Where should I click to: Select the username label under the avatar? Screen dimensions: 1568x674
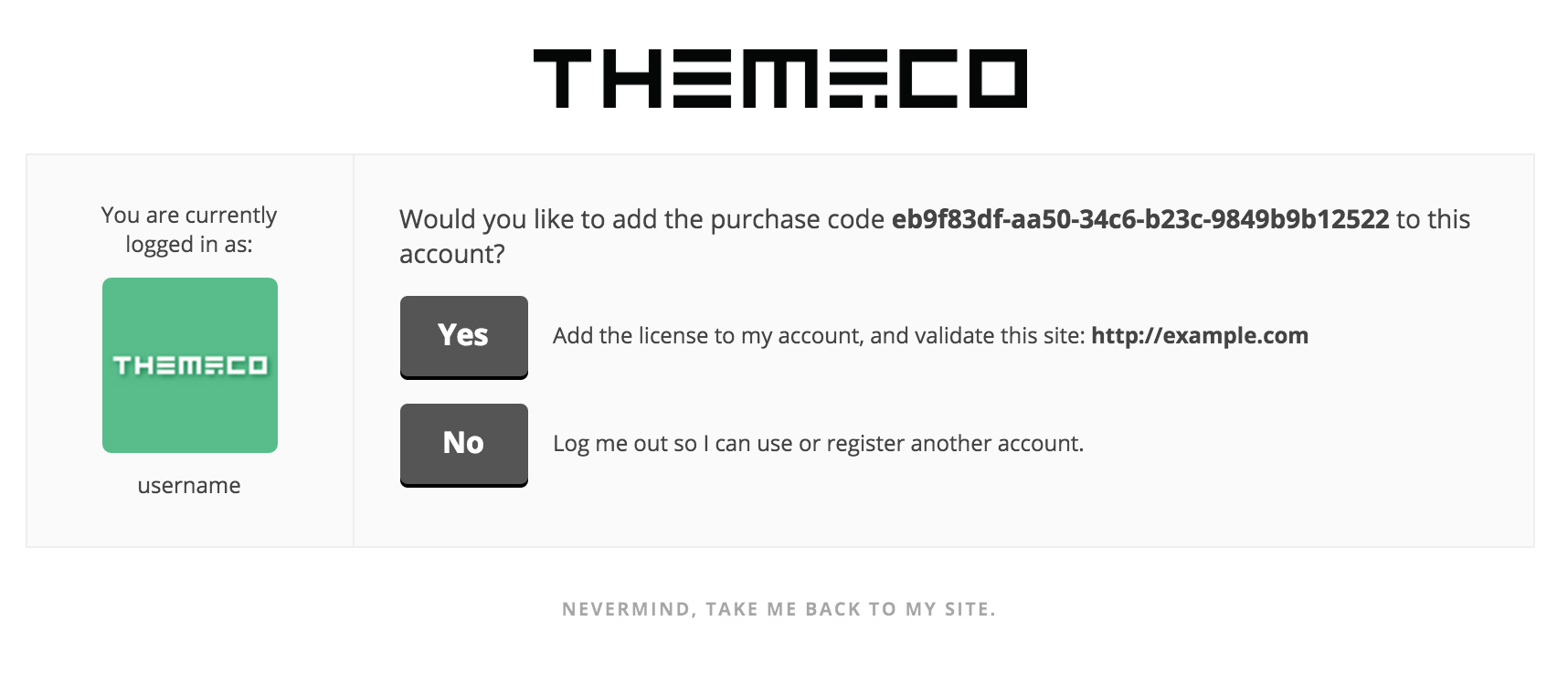click(189, 485)
